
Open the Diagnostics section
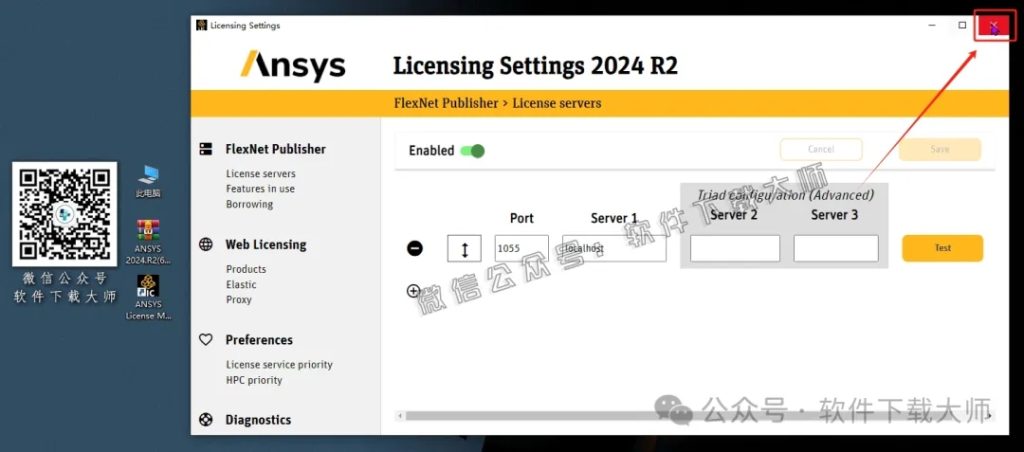(x=258, y=419)
